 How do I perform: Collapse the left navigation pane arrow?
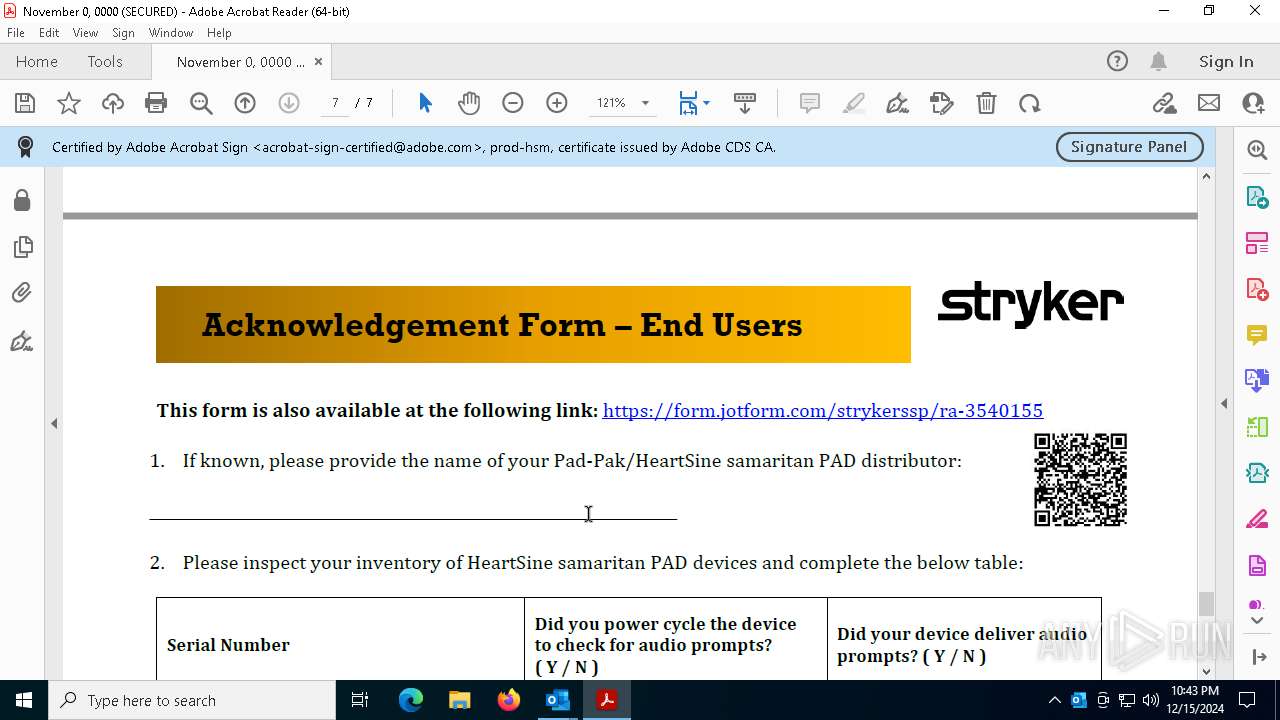point(54,423)
